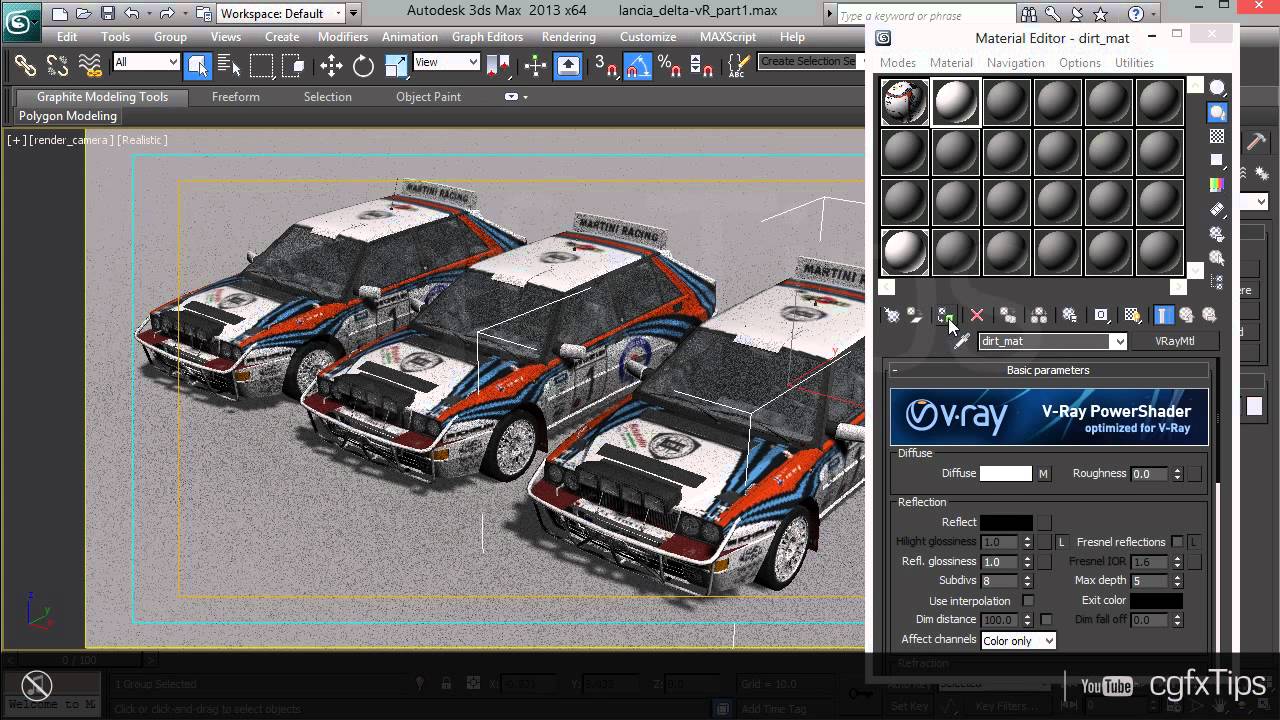Click Edit Named Selection Sets icon

coord(738,66)
